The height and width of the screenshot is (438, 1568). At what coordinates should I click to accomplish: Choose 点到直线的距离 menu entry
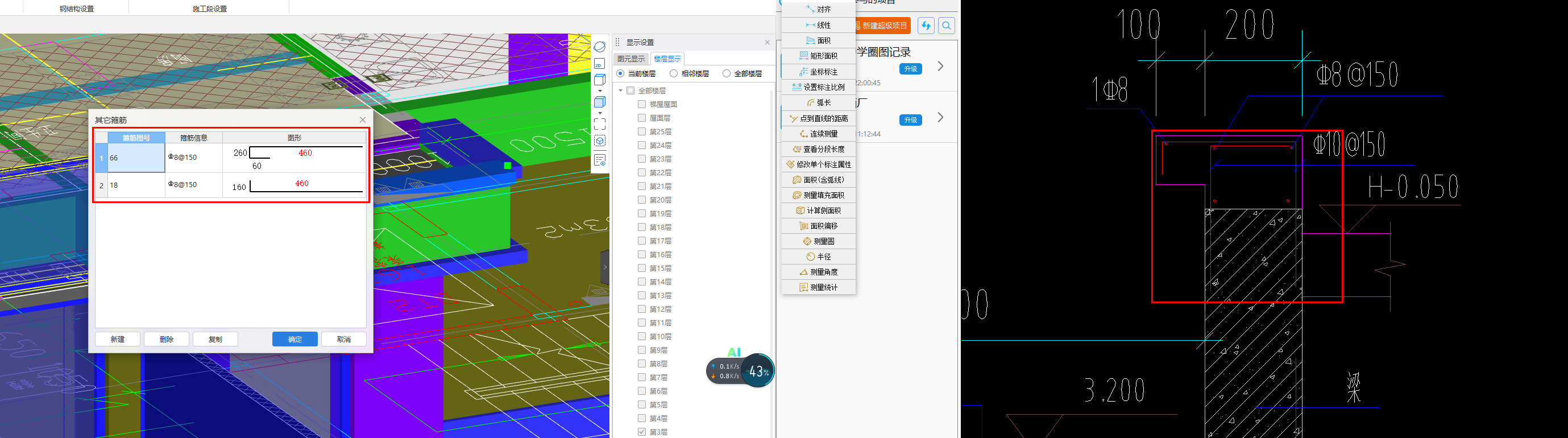click(x=819, y=118)
